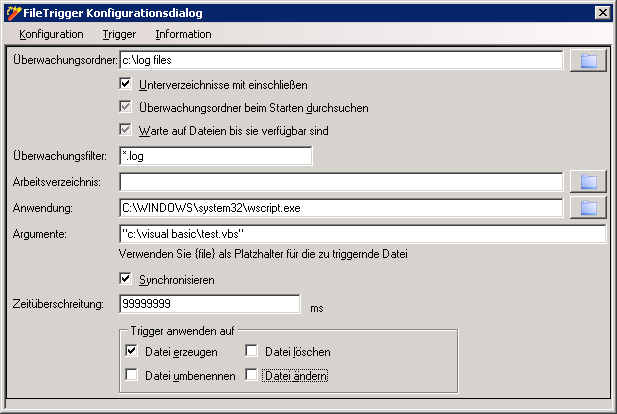Enable Datei umbenennen trigger option

click(x=132, y=375)
